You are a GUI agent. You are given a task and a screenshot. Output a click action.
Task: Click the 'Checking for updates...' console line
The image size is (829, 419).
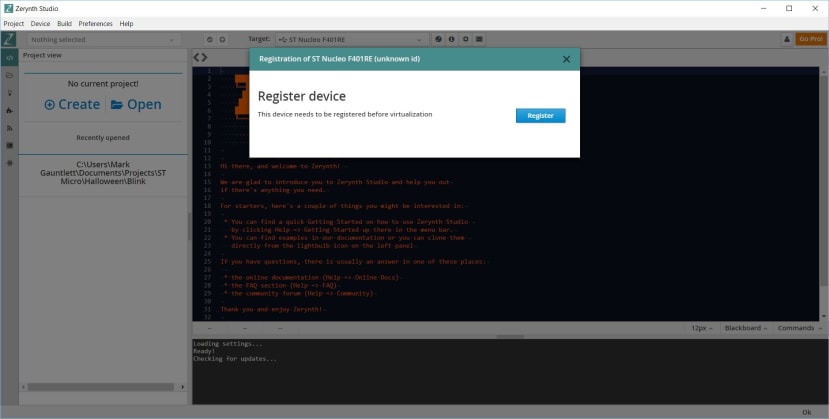tap(235, 359)
